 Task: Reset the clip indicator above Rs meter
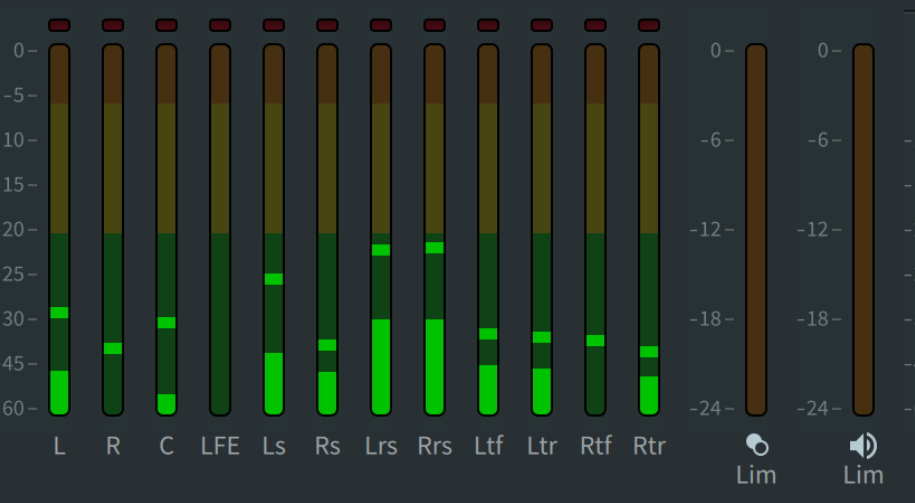[x=327, y=25]
